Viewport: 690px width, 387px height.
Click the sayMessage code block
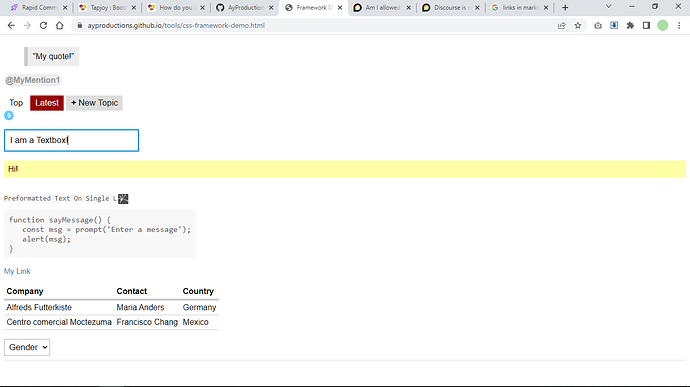[x=100, y=234]
